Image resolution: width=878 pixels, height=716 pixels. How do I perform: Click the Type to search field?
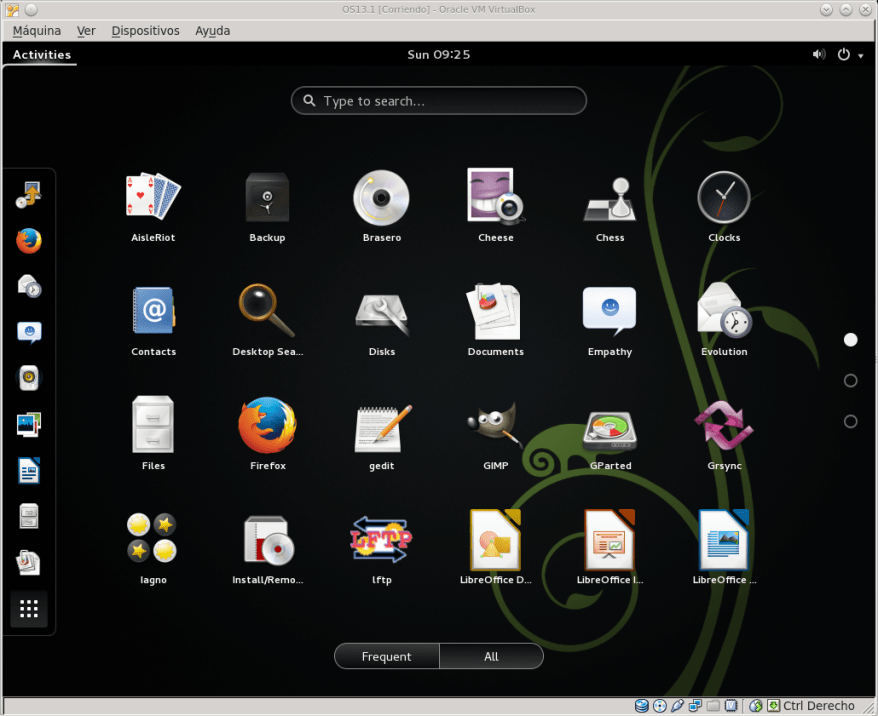439,101
